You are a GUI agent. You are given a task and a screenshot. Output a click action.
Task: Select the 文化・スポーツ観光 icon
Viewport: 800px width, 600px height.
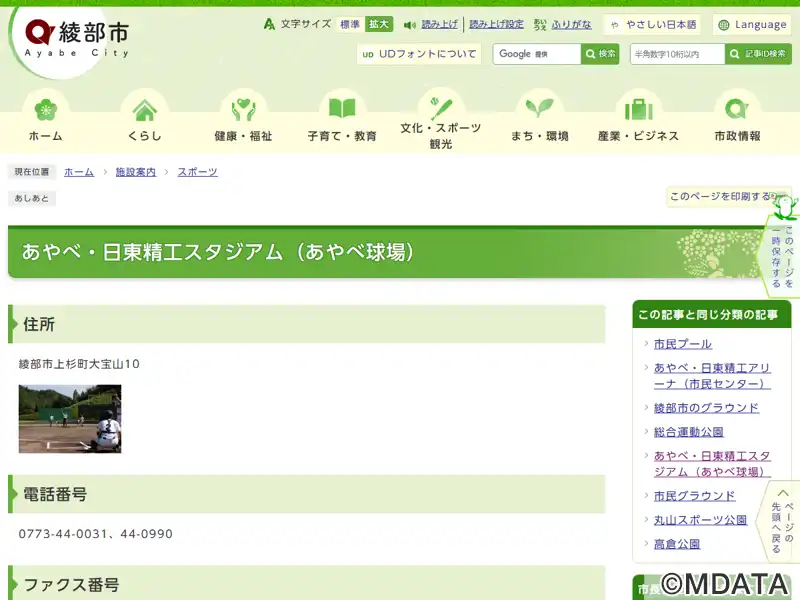[x=441, y=107]
